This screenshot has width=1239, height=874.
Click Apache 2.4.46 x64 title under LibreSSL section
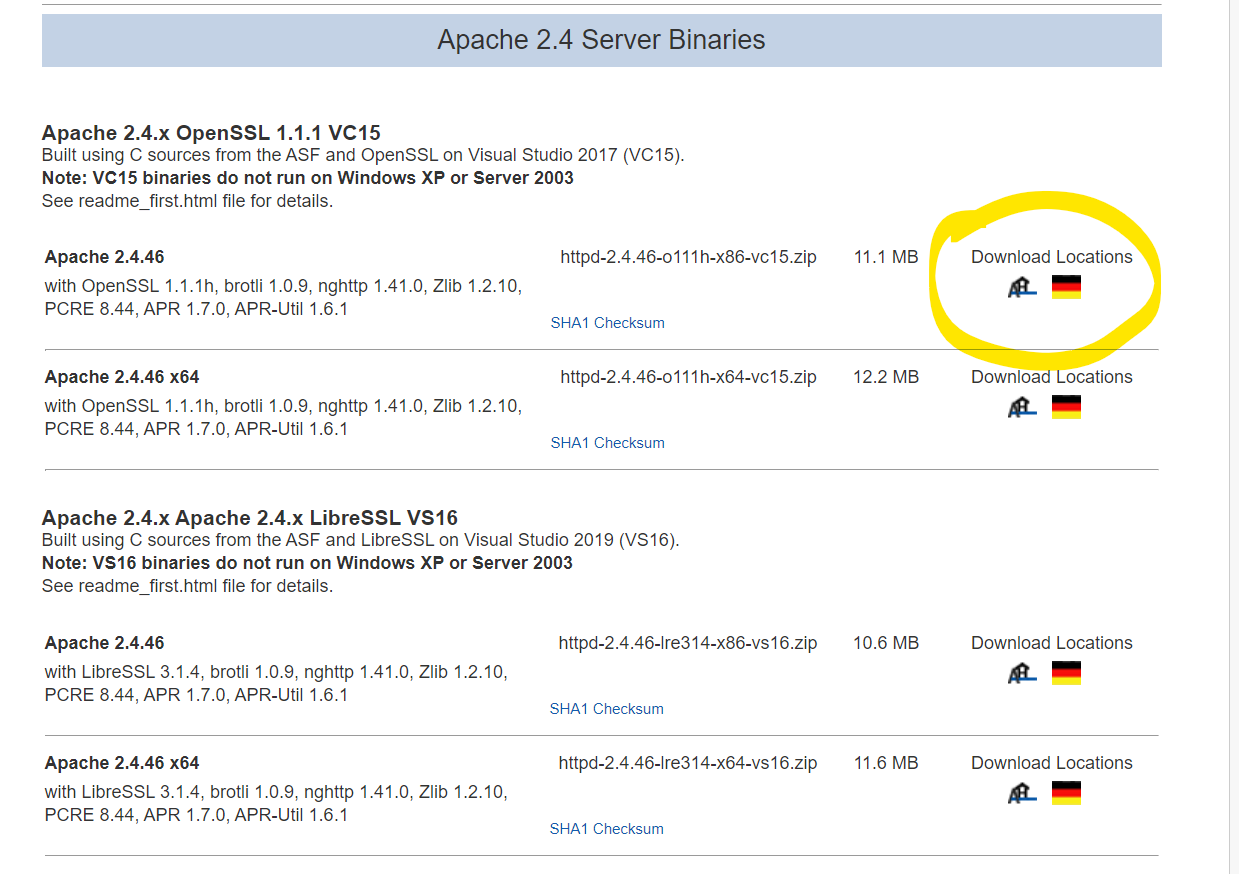[x=122, y=763]
